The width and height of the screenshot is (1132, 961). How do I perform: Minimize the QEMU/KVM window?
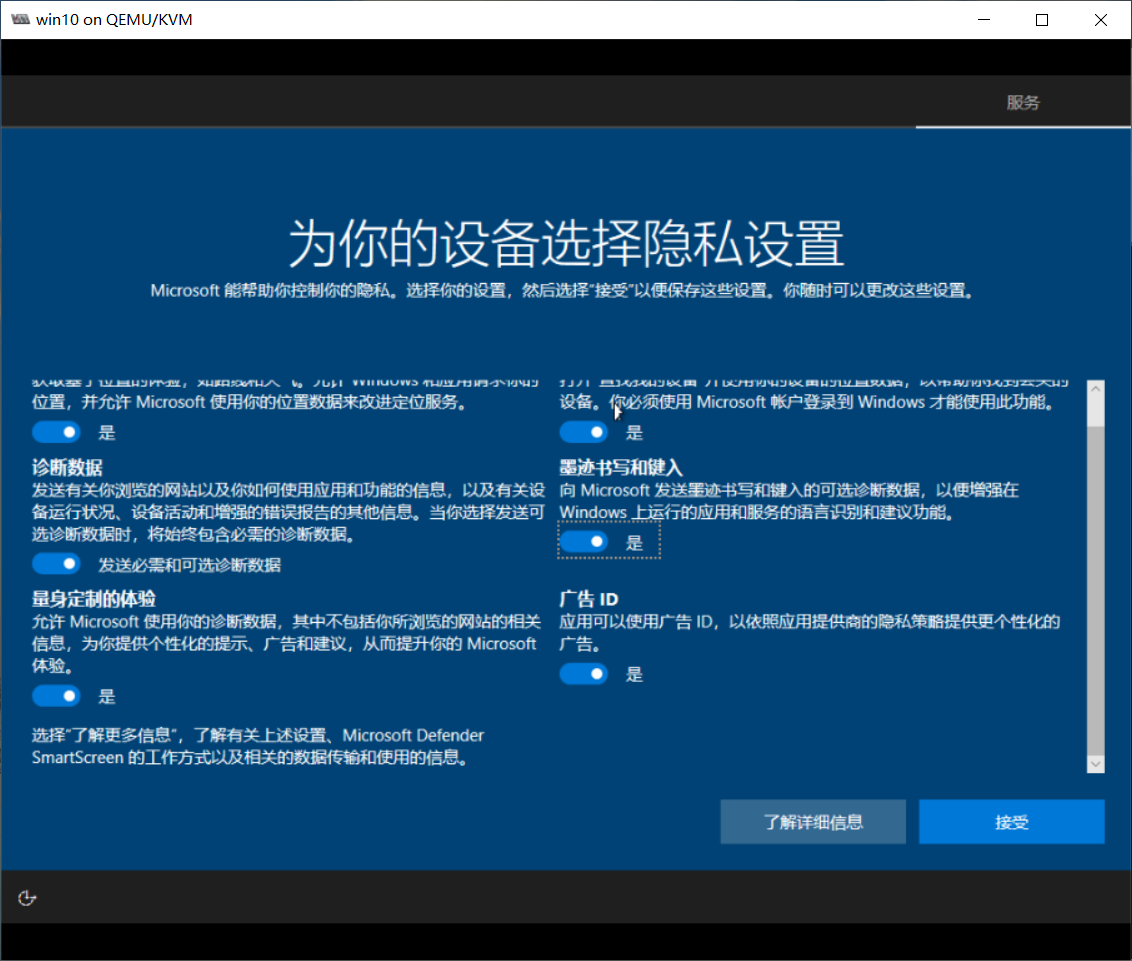pyautogui.click(x=983, y=19)
